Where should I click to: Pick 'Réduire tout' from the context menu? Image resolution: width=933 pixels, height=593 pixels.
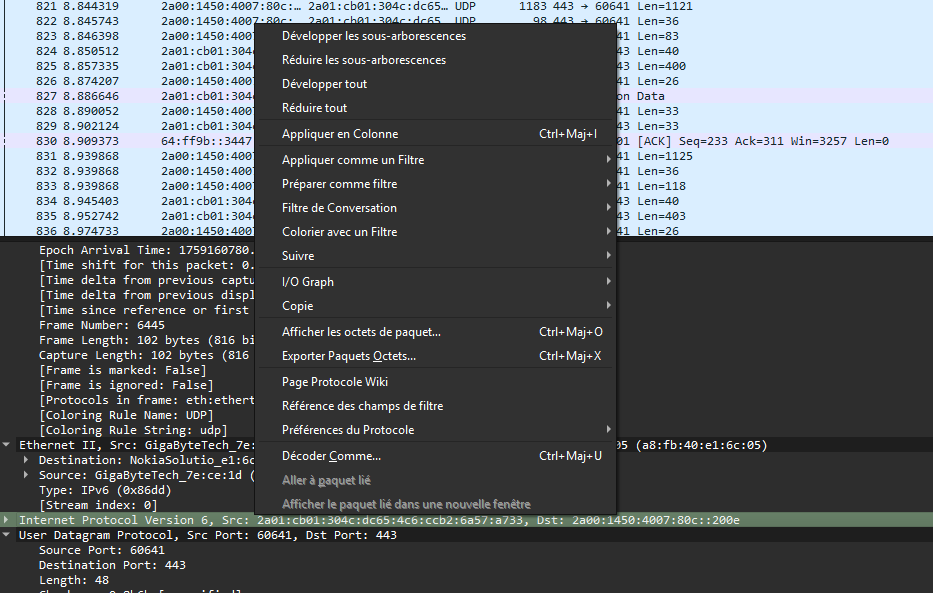click(314, 108)
